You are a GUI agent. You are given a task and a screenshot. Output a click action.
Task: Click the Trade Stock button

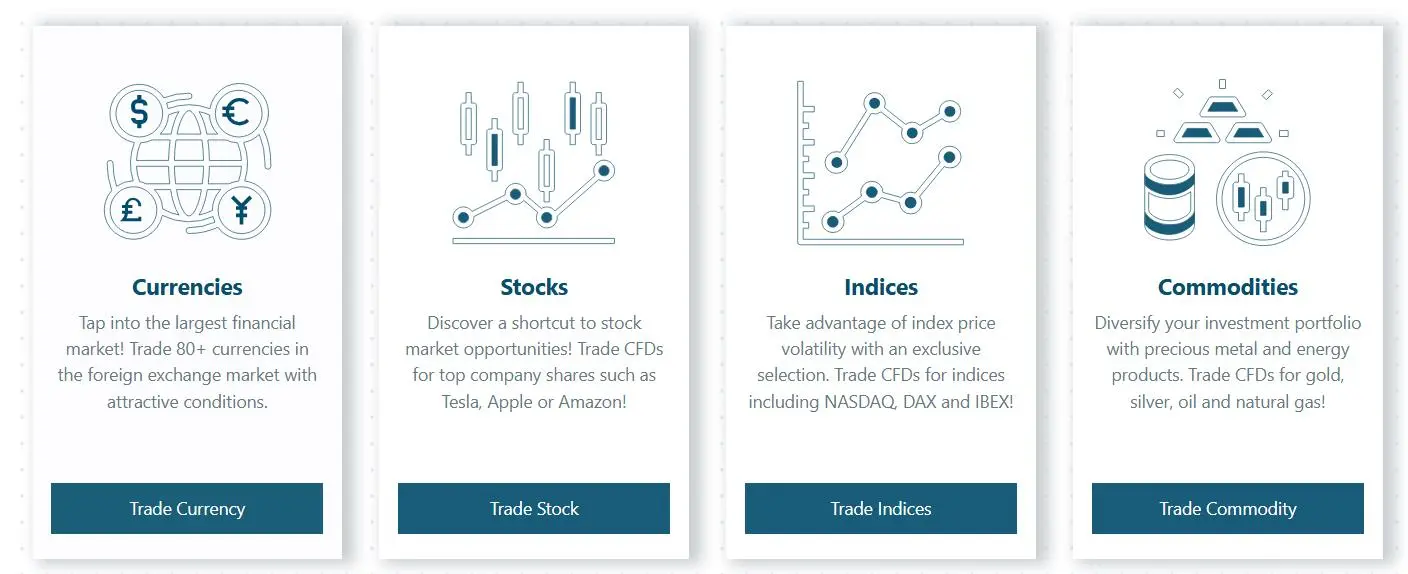[534, 508]
